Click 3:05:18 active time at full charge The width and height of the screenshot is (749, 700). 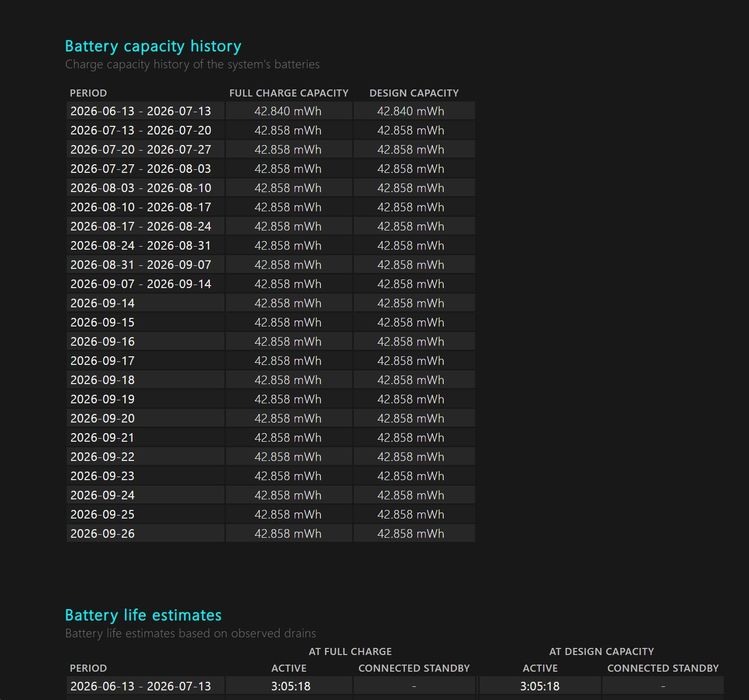(x=290, y=686)
